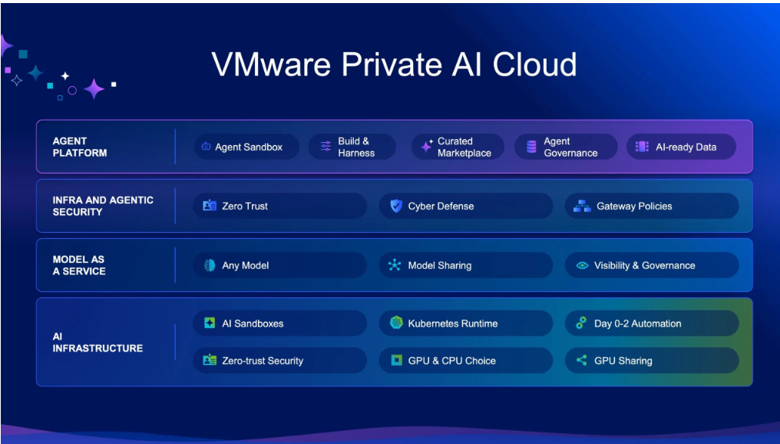Viewport: 780px width, 444px height.
Task: Click the Agent Sandbox robot icon
Action: pos(206,147)
